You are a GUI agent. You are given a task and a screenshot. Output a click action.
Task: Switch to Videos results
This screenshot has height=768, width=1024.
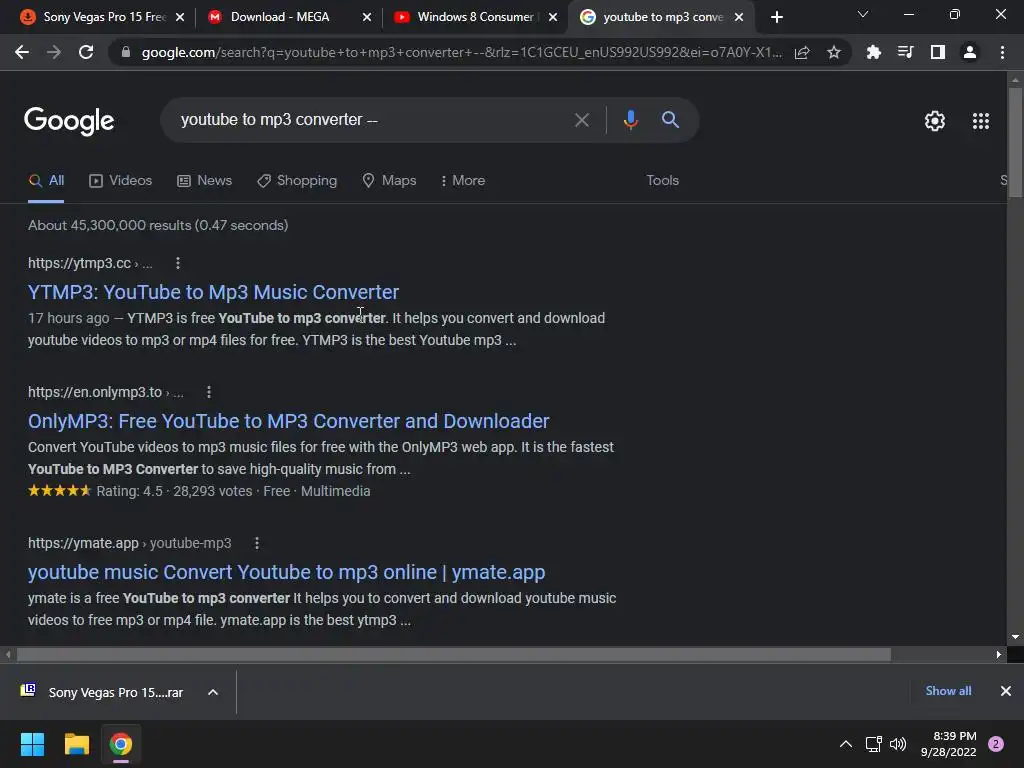click(x=120, y=181)
